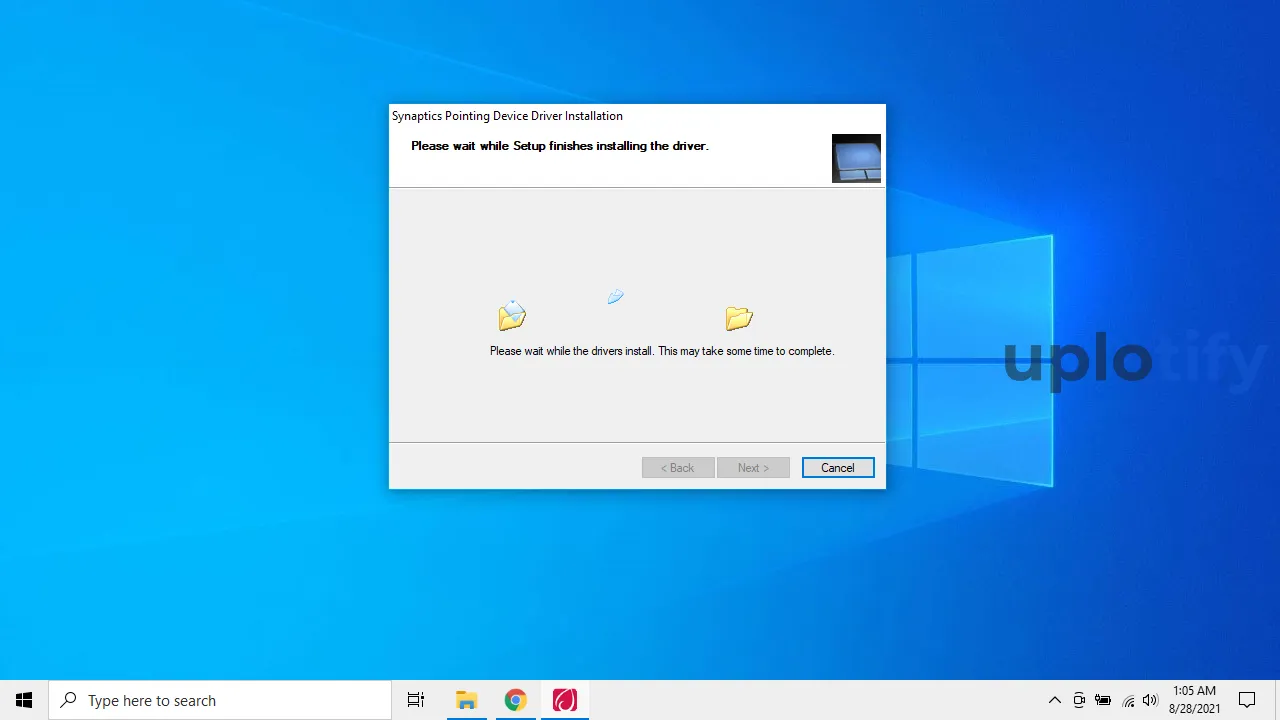The width and height of the screenshot is (1280, 720).
Task: Click the red installer app taskbar icon
Action: (x=565, y=700)
